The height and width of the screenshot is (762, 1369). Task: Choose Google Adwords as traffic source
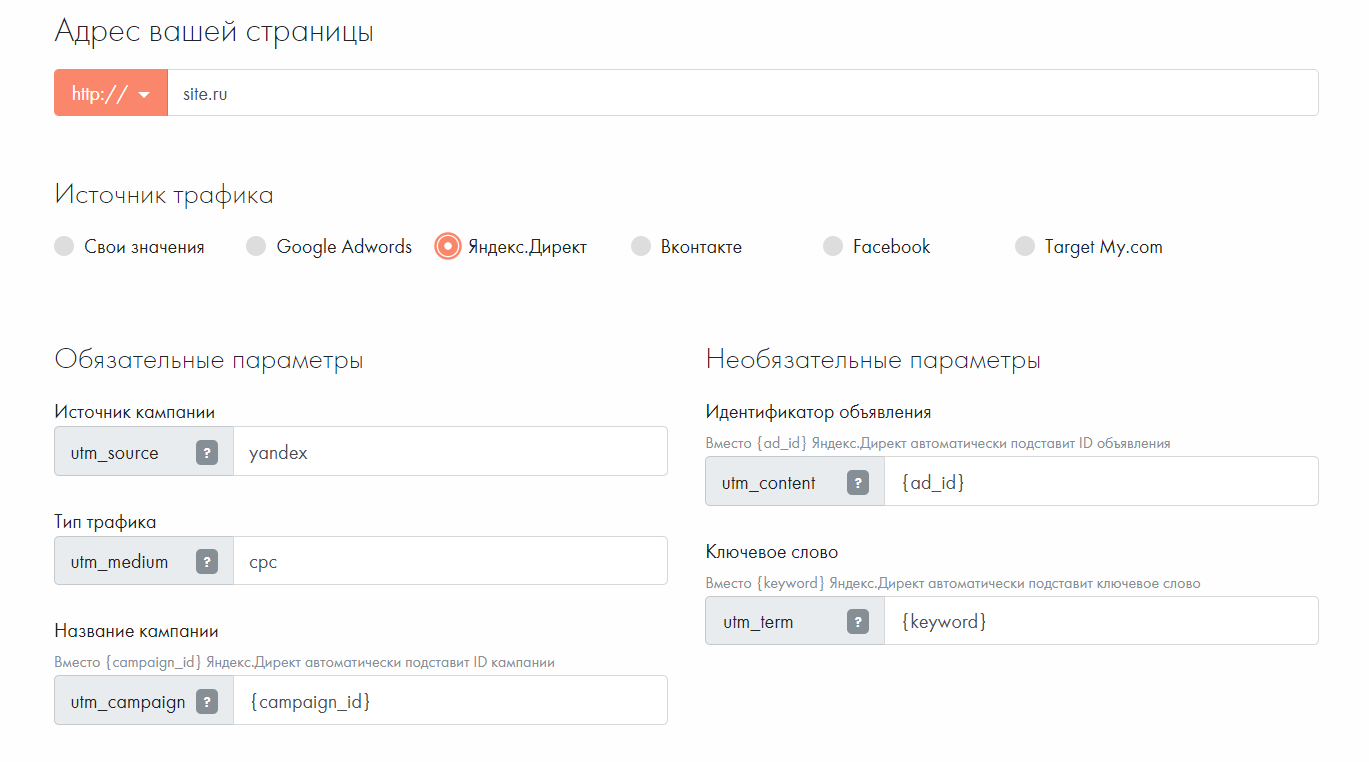[x=256, y=246]
